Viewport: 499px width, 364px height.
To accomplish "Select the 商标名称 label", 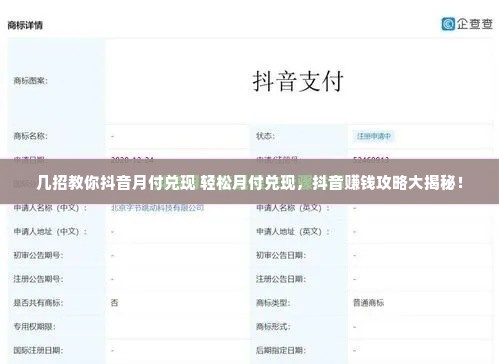I will click(30, 136).
